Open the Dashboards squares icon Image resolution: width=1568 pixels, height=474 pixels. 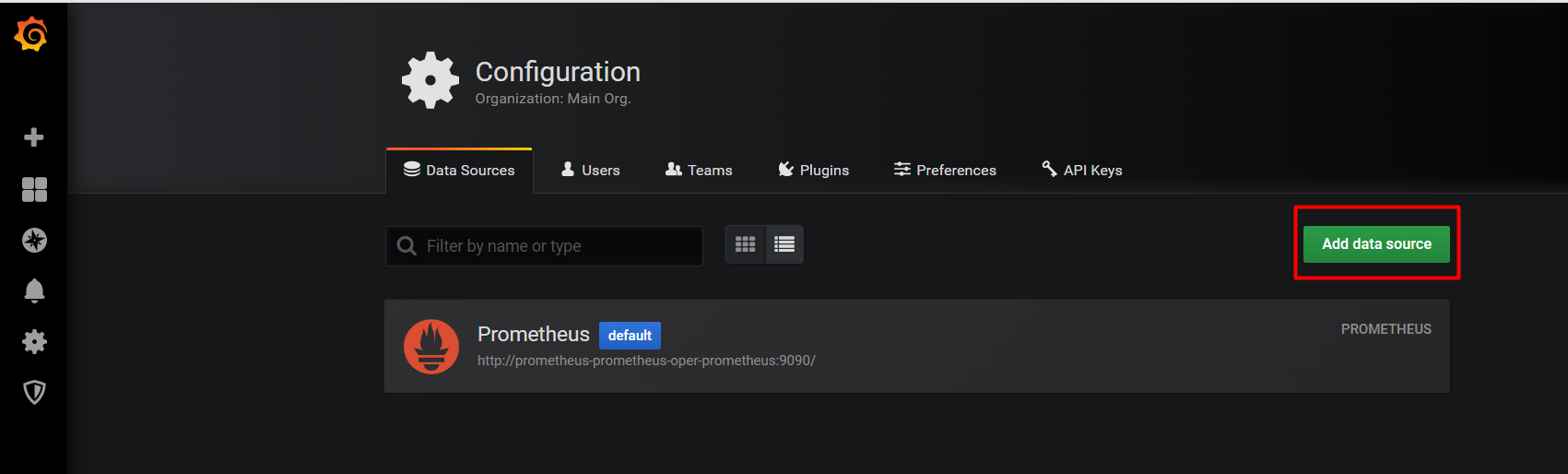(34, 189)
